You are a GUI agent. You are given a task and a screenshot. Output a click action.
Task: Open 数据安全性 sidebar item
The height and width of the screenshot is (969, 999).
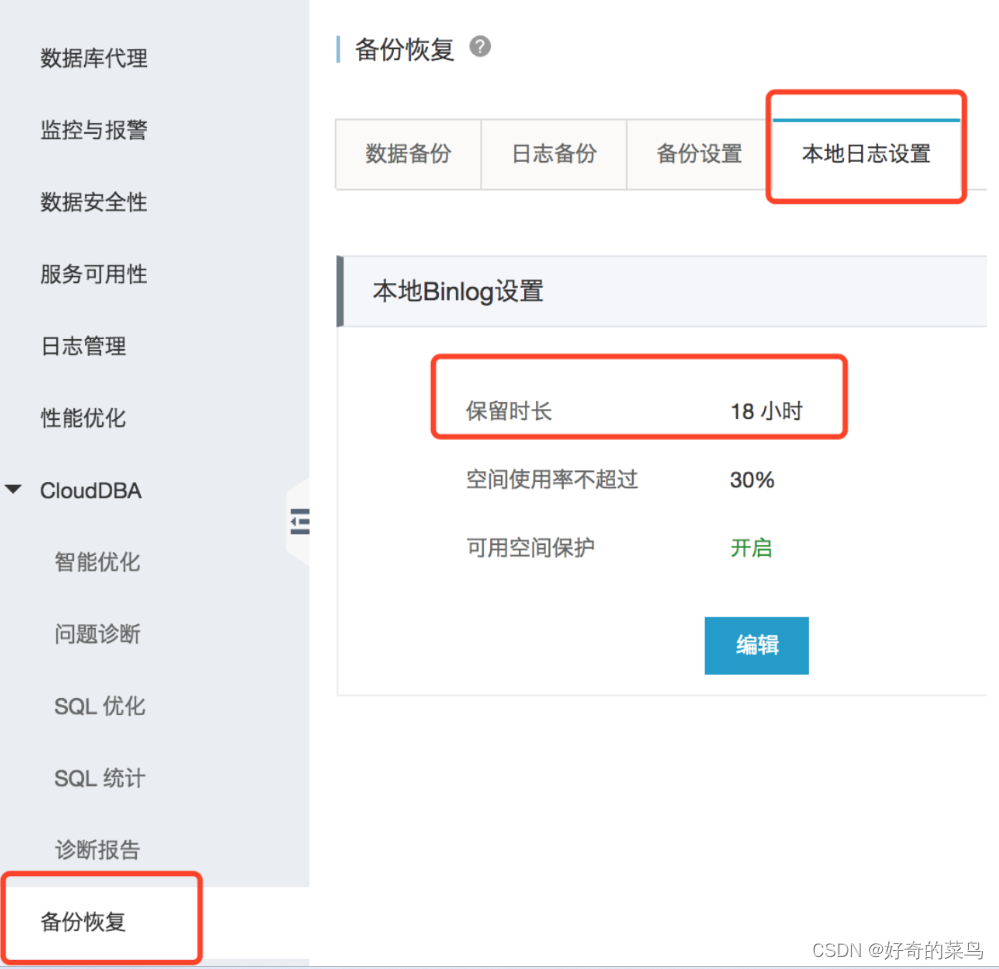94,202
